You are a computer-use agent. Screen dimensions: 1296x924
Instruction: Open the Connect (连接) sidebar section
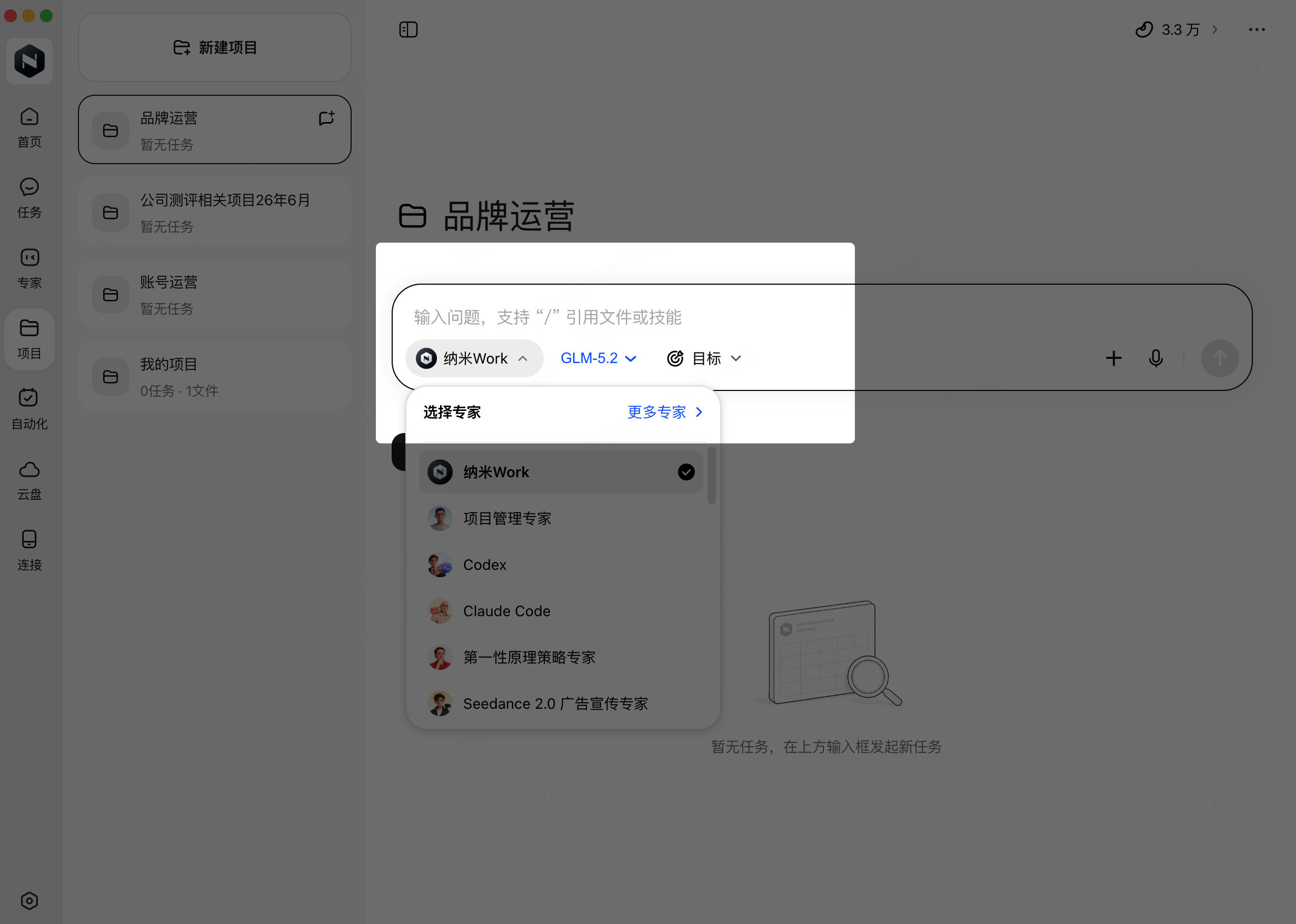click(29, 551)
